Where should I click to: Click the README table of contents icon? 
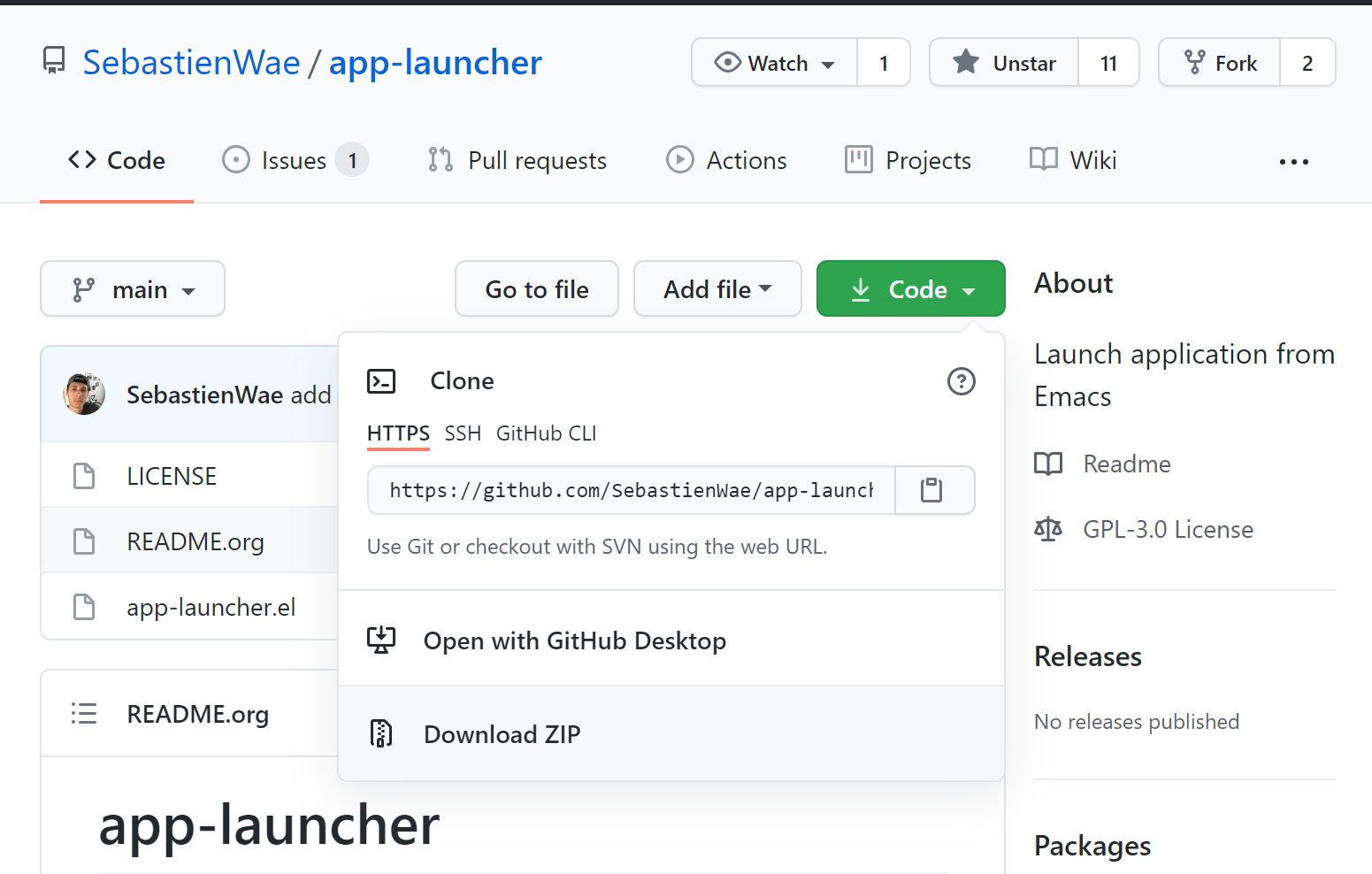(84, 714)
